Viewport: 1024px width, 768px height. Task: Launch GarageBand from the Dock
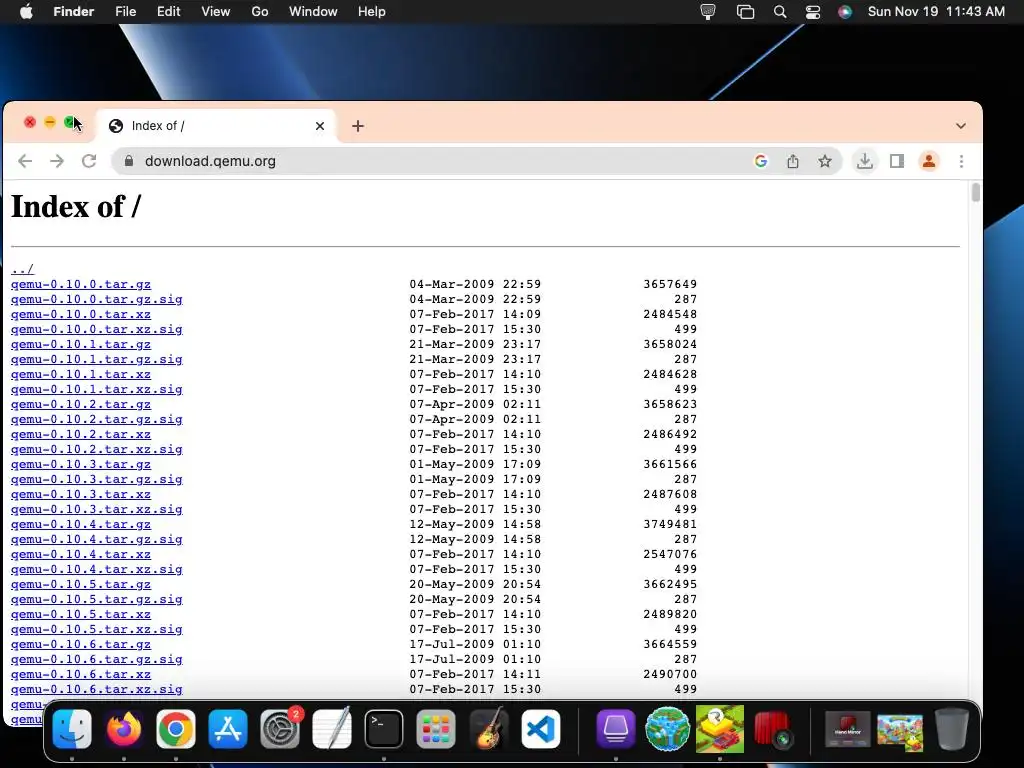pos(488,729)
